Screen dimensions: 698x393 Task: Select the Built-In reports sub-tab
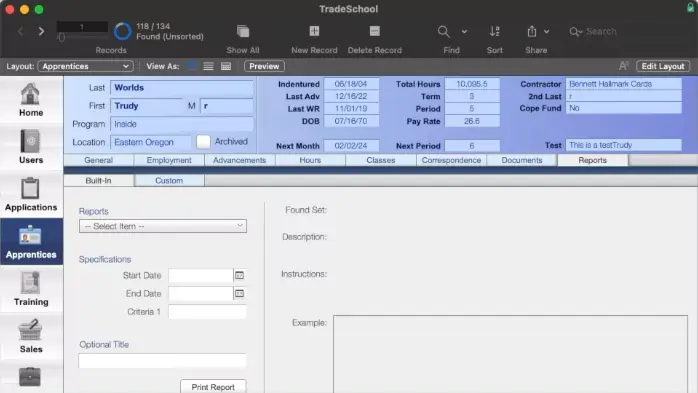(x=98, y=181)
